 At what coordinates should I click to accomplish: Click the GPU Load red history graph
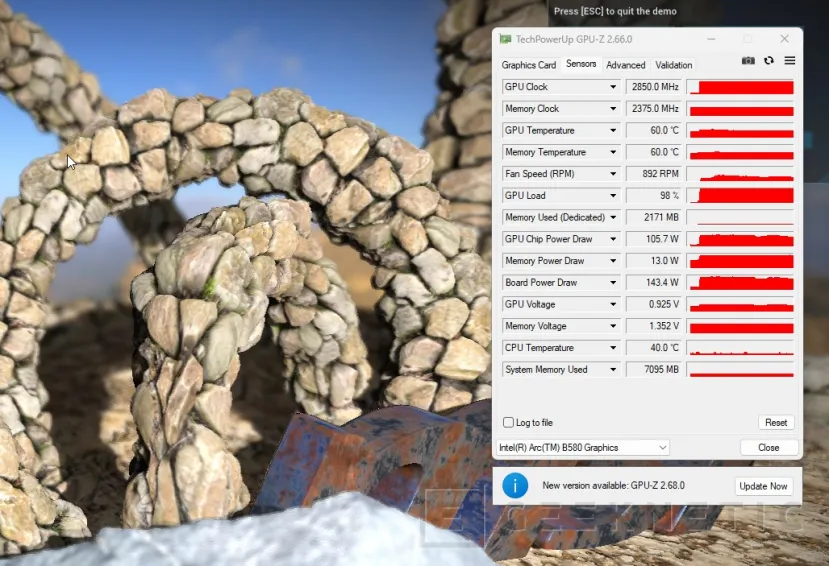pos(740,196)
